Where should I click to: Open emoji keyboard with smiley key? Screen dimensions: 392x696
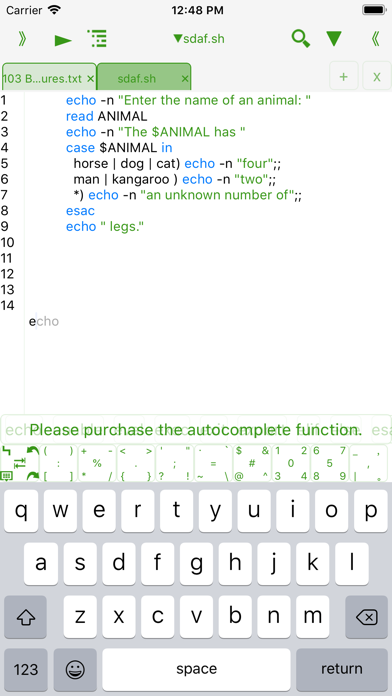(x=75, y=669)
